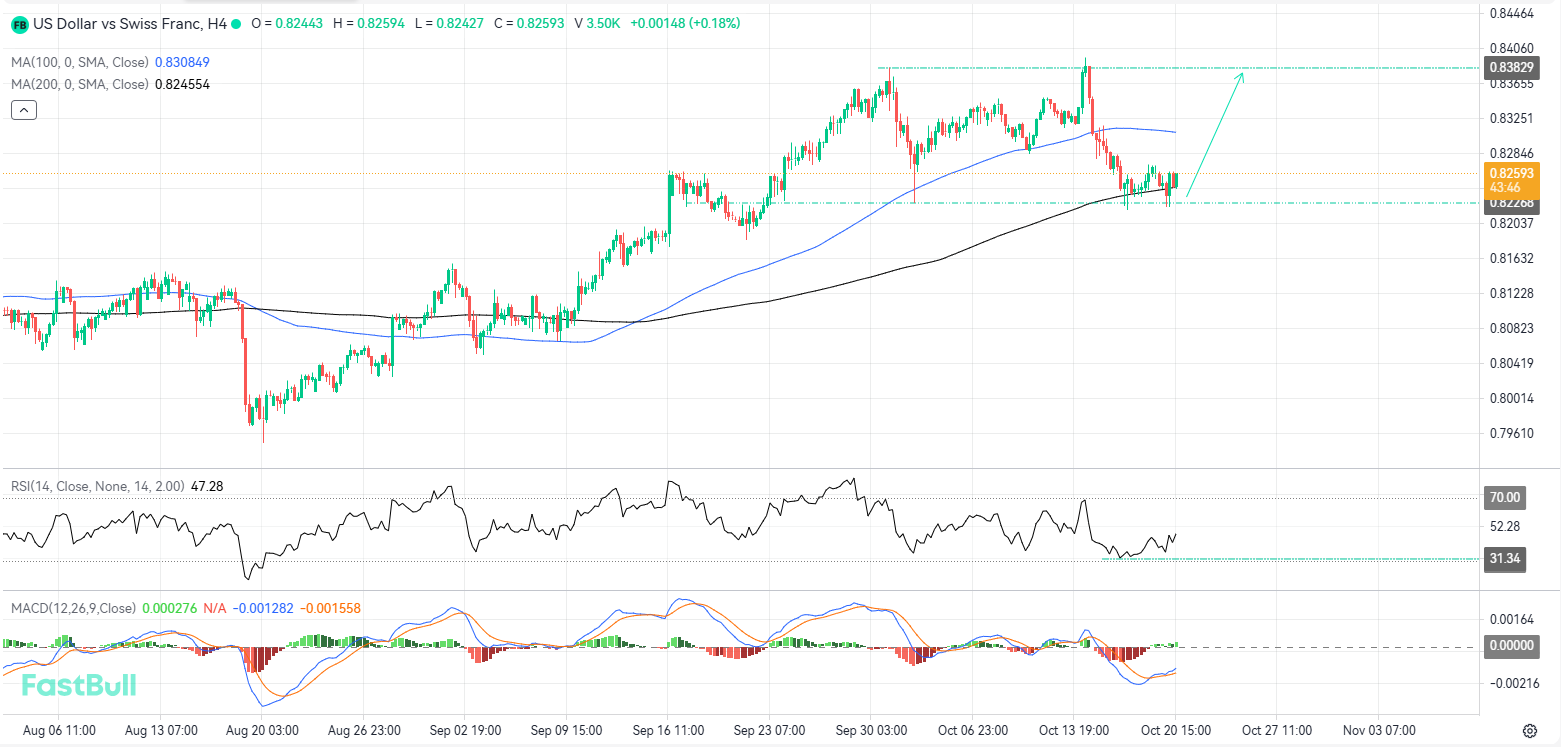Select the RSI(14, Close, None, 14, 2.00) legend
Viewport: 1561px width, 747px height.
click(98, 486)
